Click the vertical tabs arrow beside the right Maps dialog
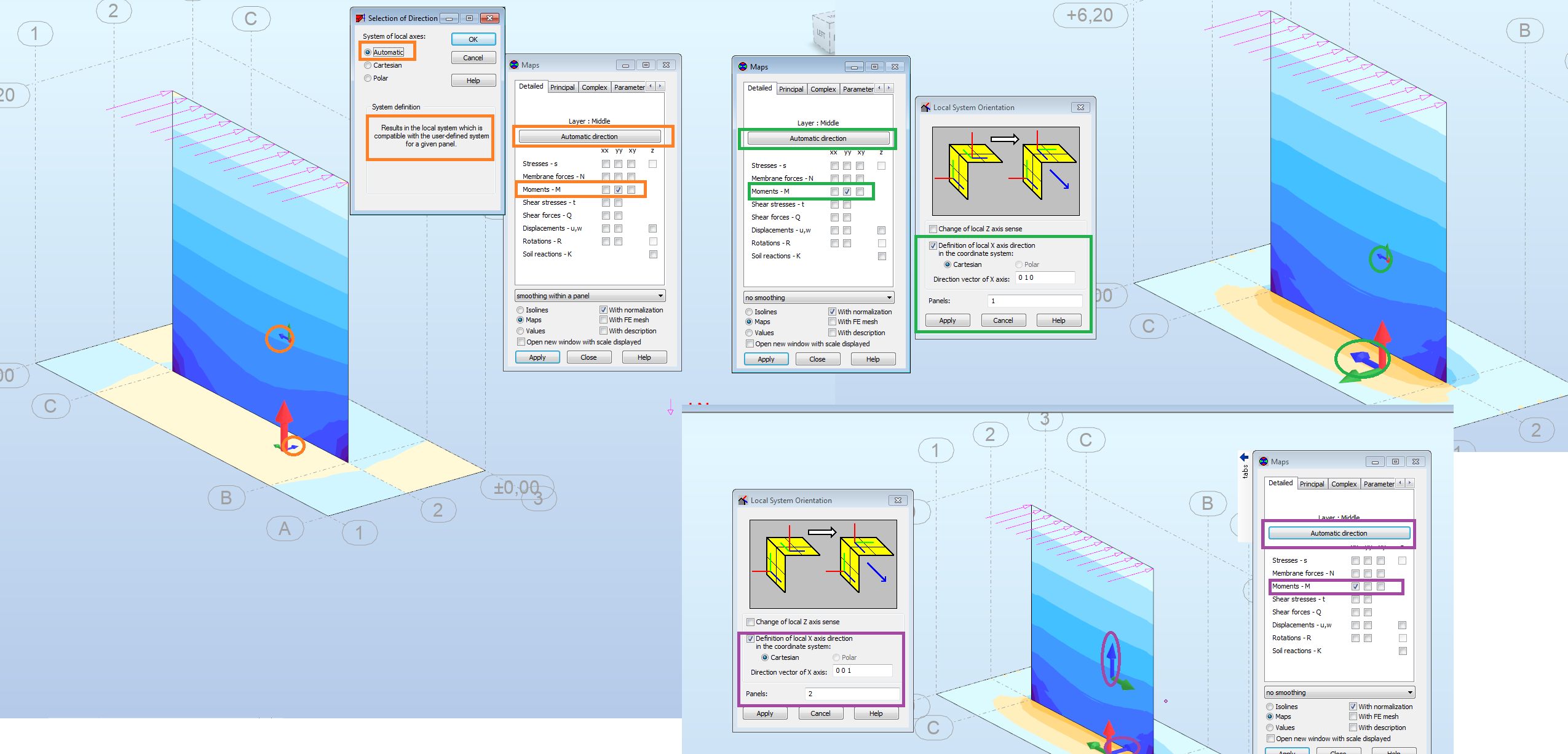Screen dimensions: 1568x754 click(x=1243, y=458)
